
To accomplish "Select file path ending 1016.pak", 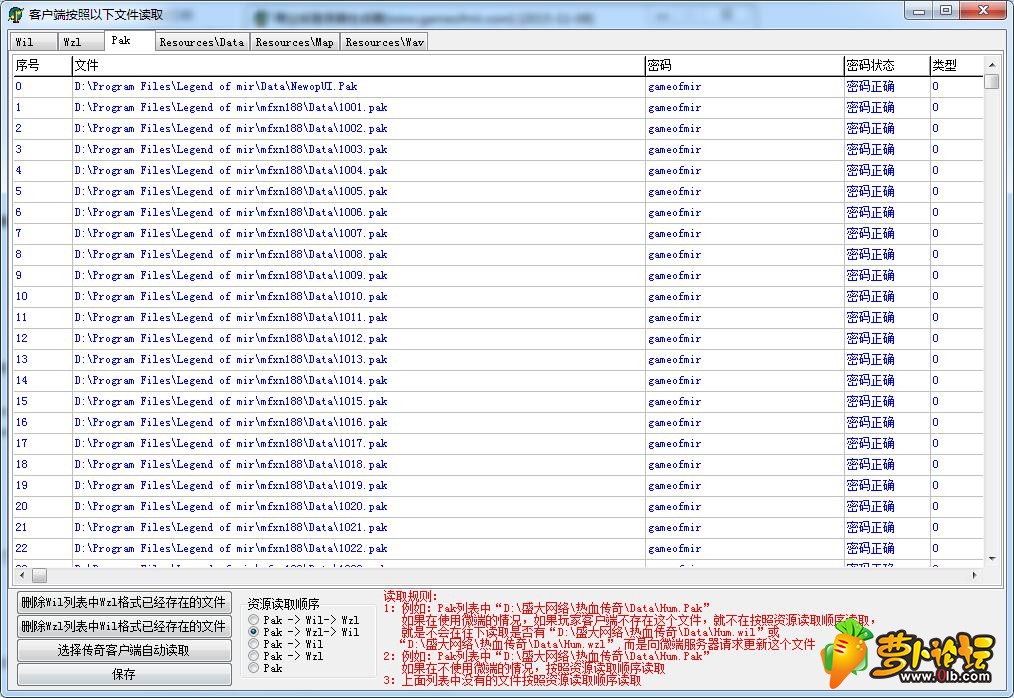I will pos(230,422).
